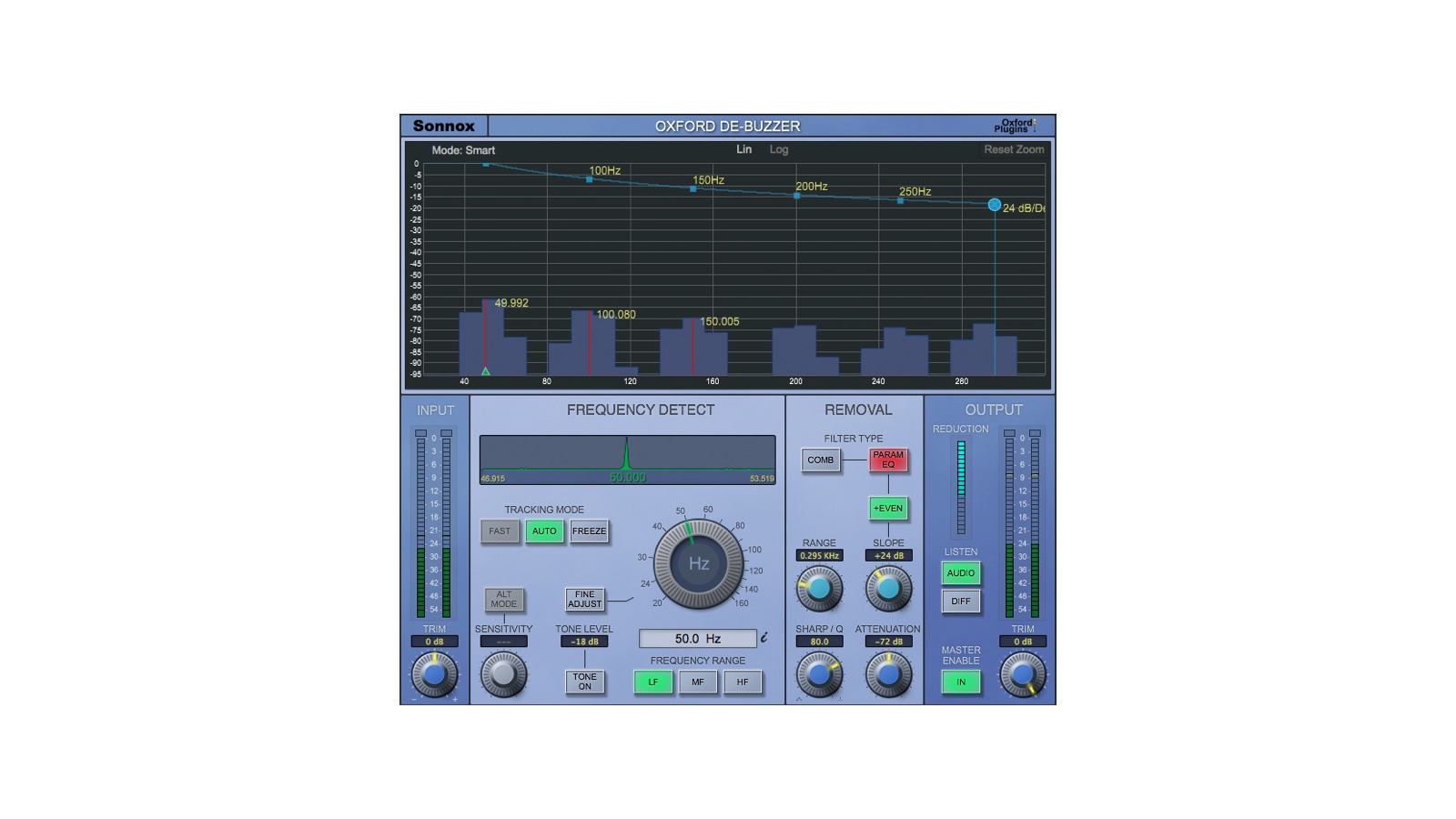
Task: Click the RANGE 0.295 KHz value box
Action: (819, 555)
